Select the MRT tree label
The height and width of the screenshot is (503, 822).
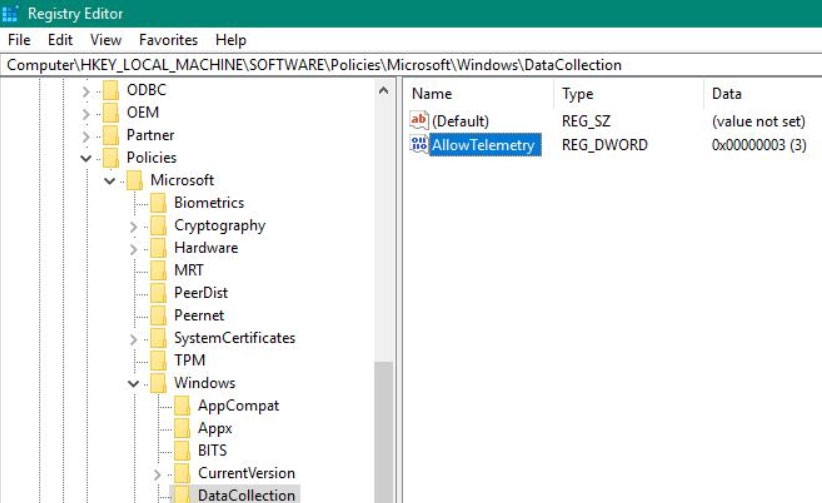[x=189, y=270]
